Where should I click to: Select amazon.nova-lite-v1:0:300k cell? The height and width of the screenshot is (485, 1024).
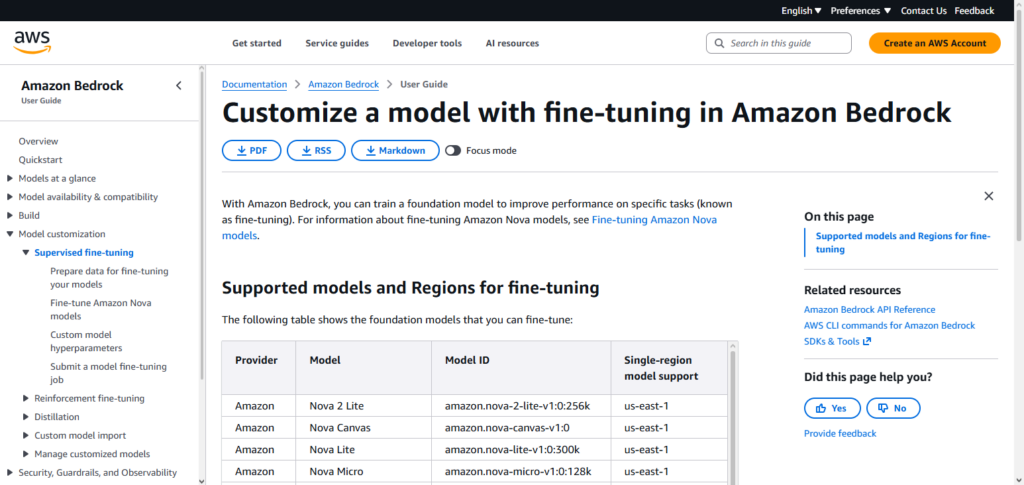[x=521, y=450]
